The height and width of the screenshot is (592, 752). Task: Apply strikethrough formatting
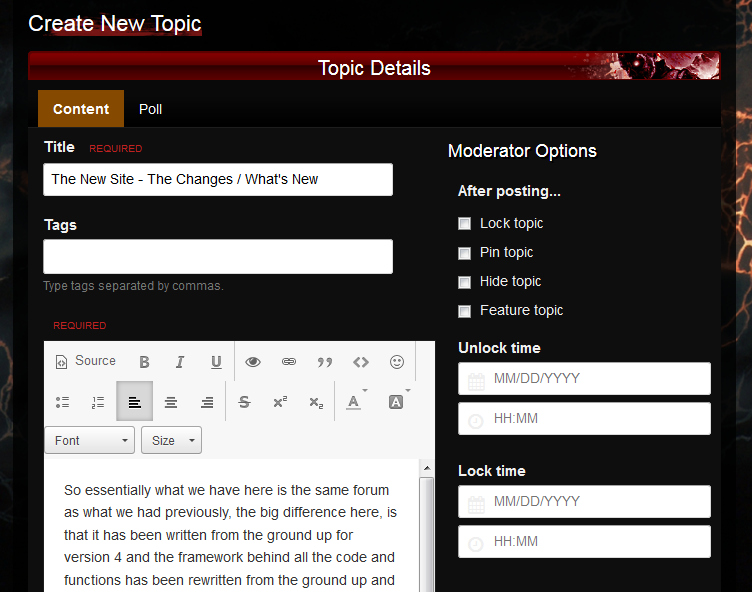[244, 402]
